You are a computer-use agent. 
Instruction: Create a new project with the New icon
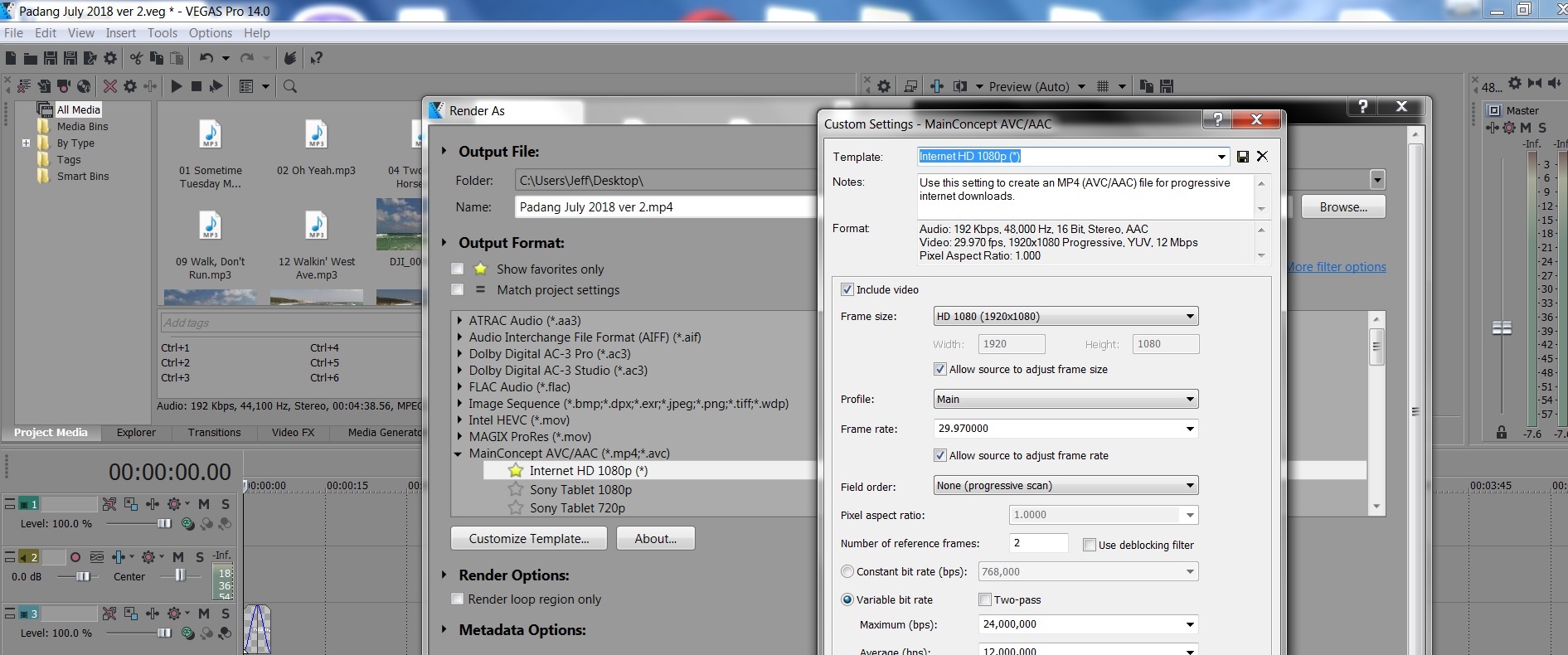[11, 58]
